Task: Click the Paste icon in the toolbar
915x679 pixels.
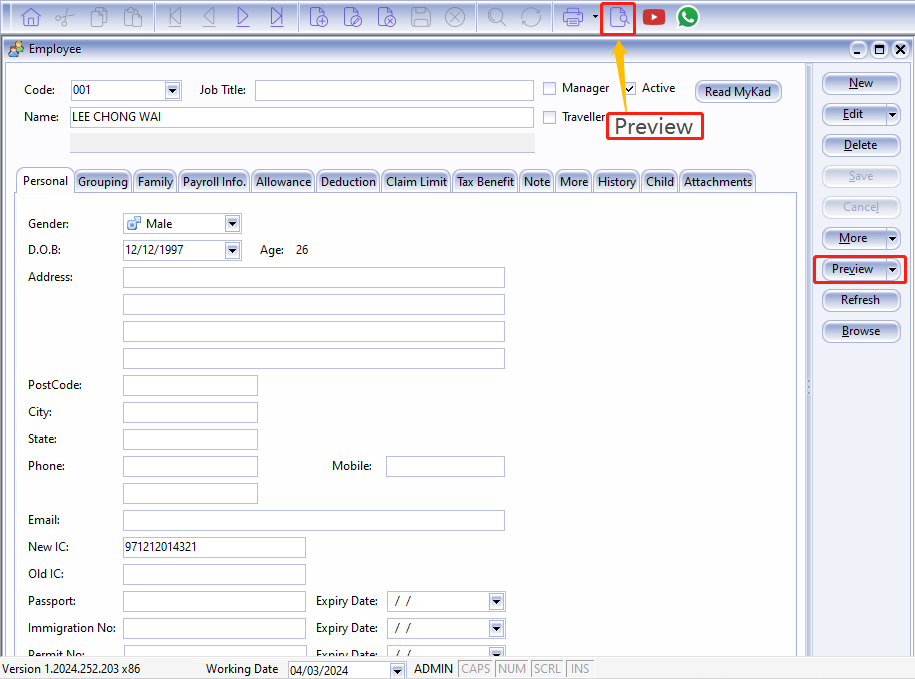Action: (131, 16)
